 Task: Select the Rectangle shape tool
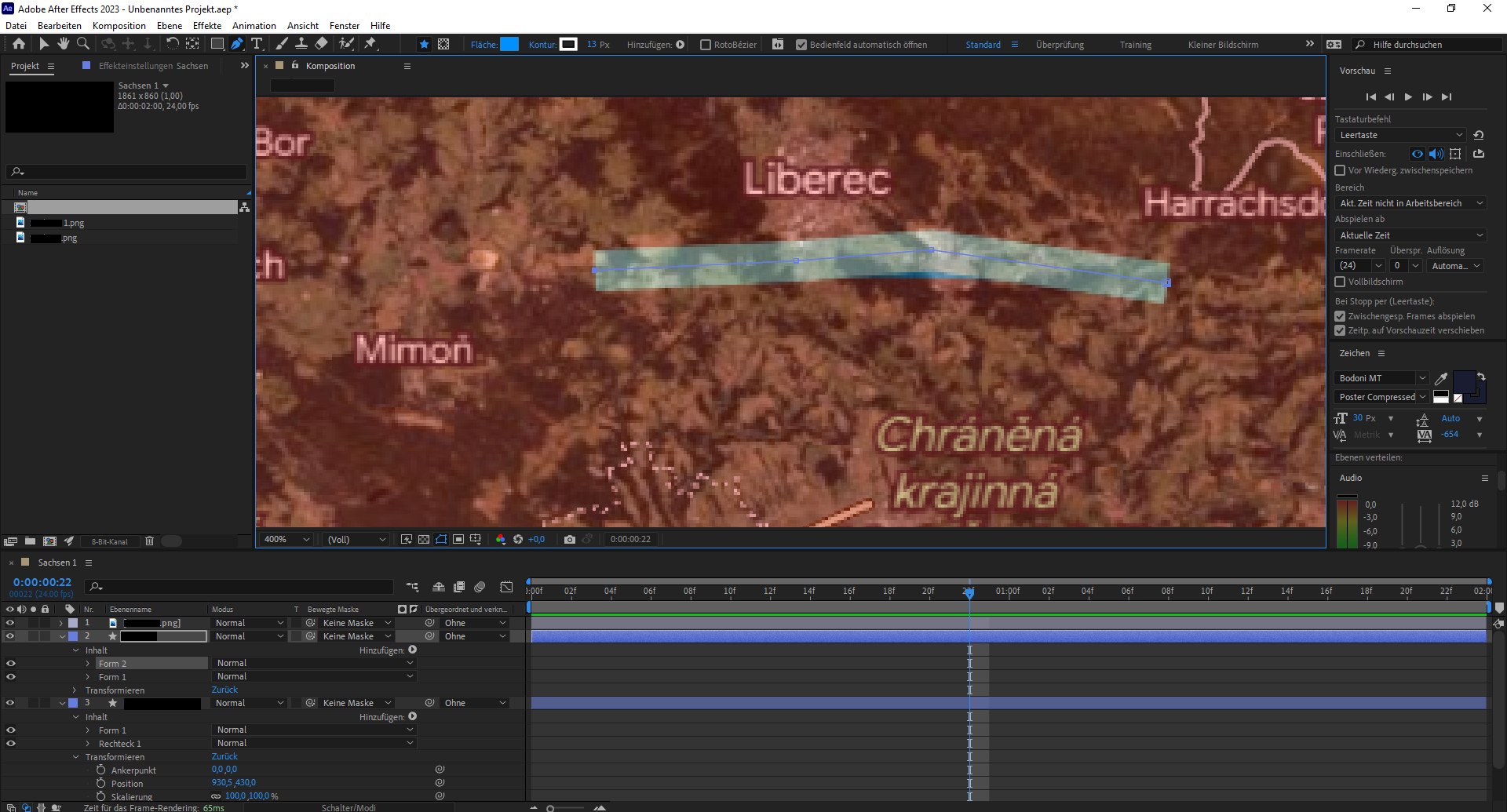click(x=217, y=44)
